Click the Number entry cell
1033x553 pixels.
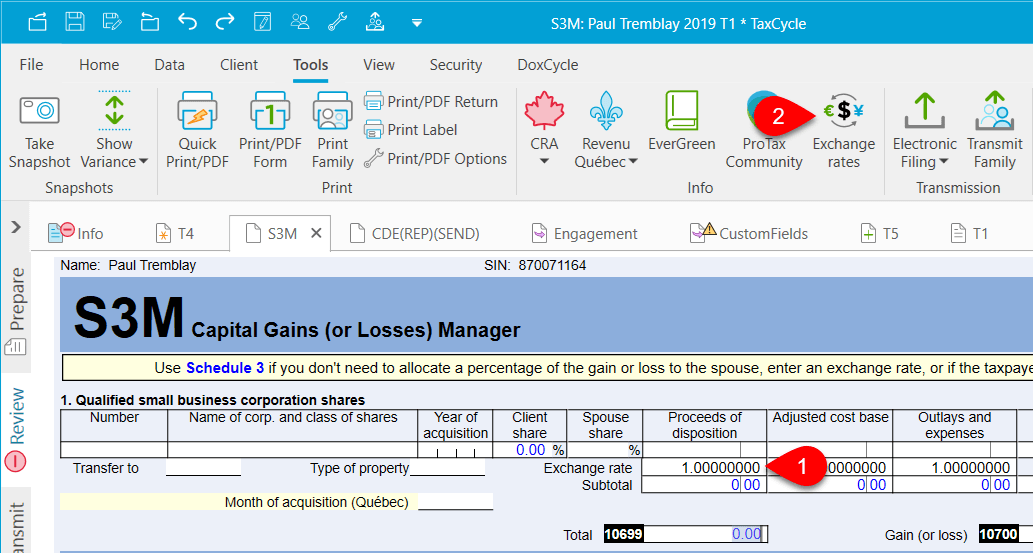[114, 450]
